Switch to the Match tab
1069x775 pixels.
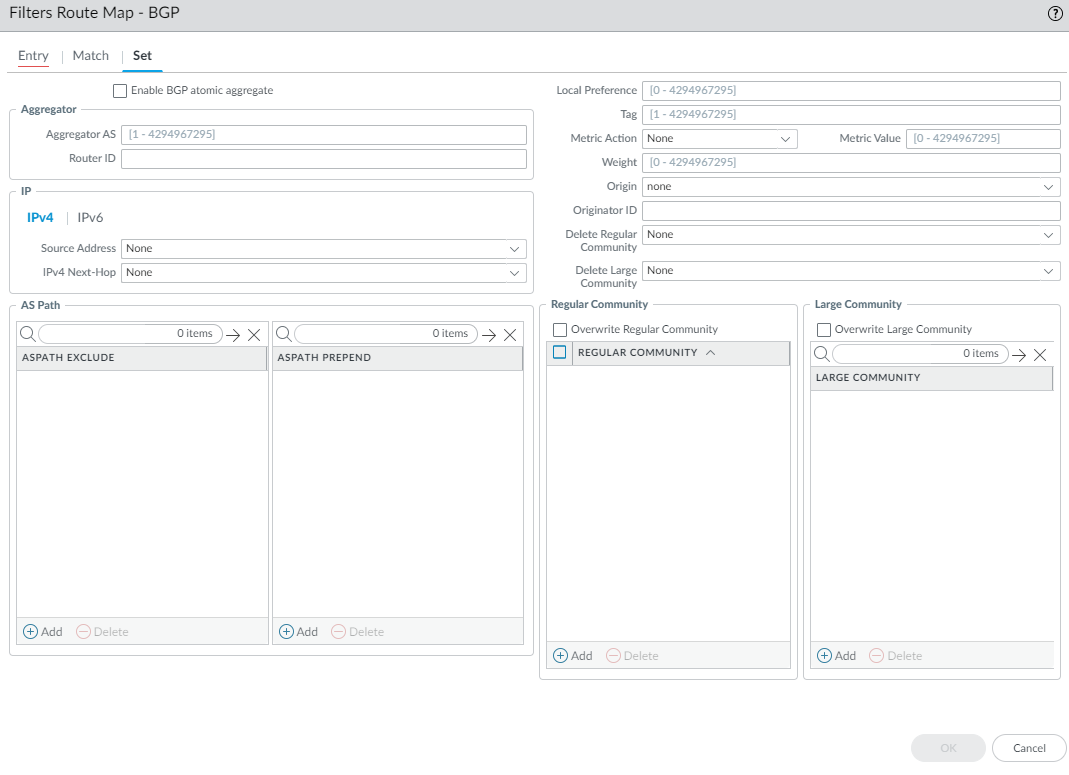point(91,56)
